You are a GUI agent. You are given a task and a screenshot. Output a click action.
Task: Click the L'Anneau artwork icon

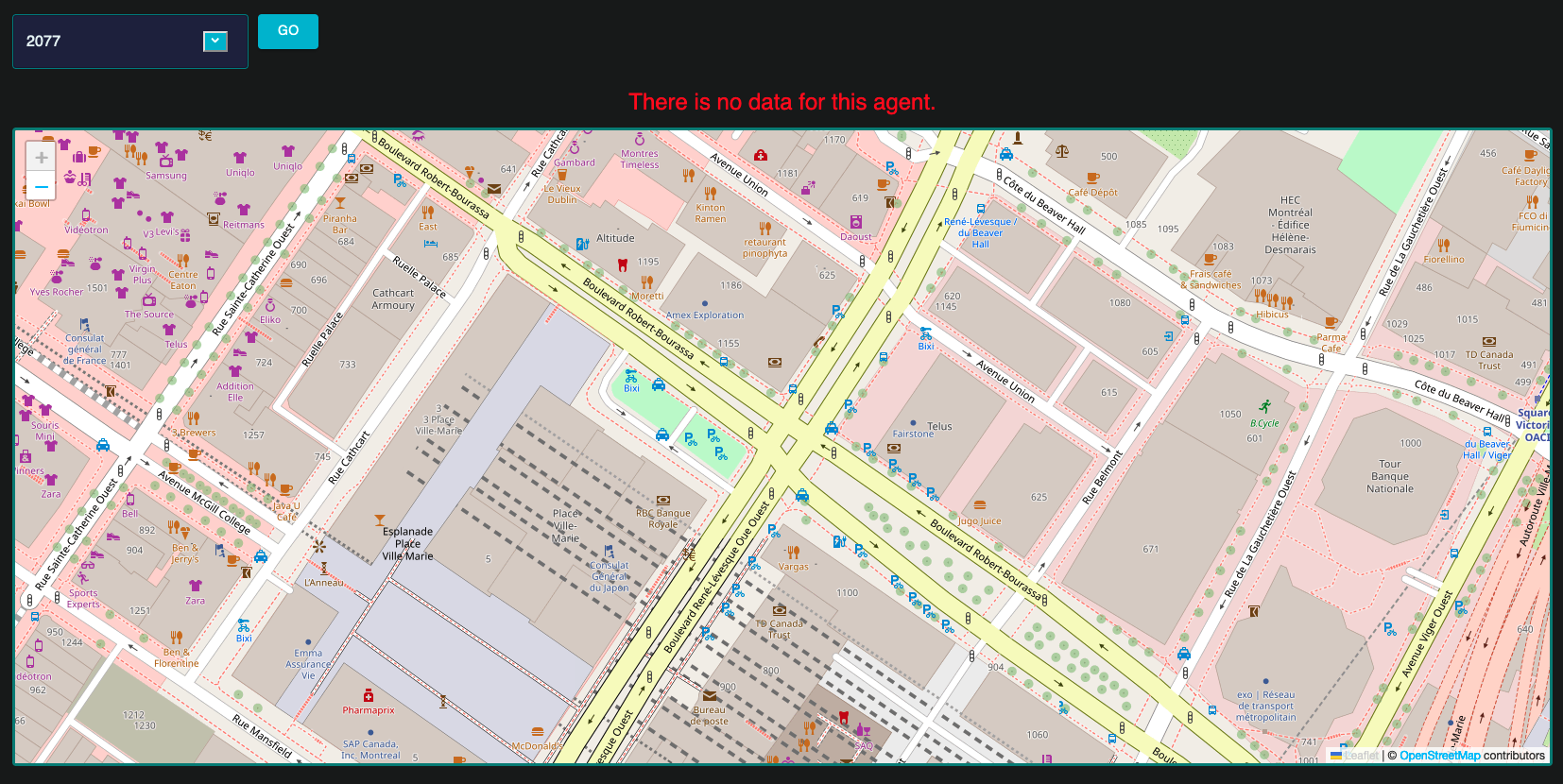point(324,569)
